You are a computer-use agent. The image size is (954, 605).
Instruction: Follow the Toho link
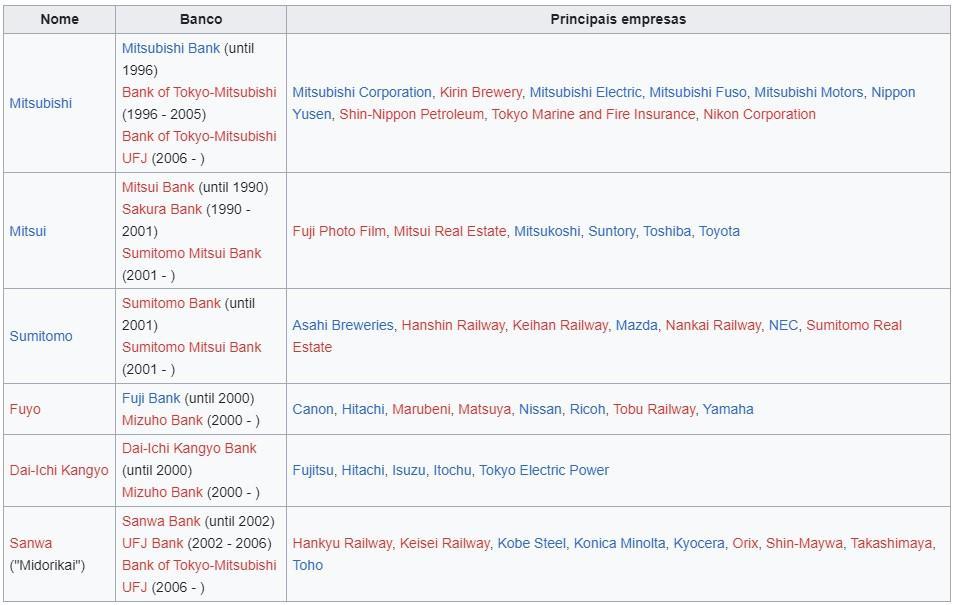point(308,565)
